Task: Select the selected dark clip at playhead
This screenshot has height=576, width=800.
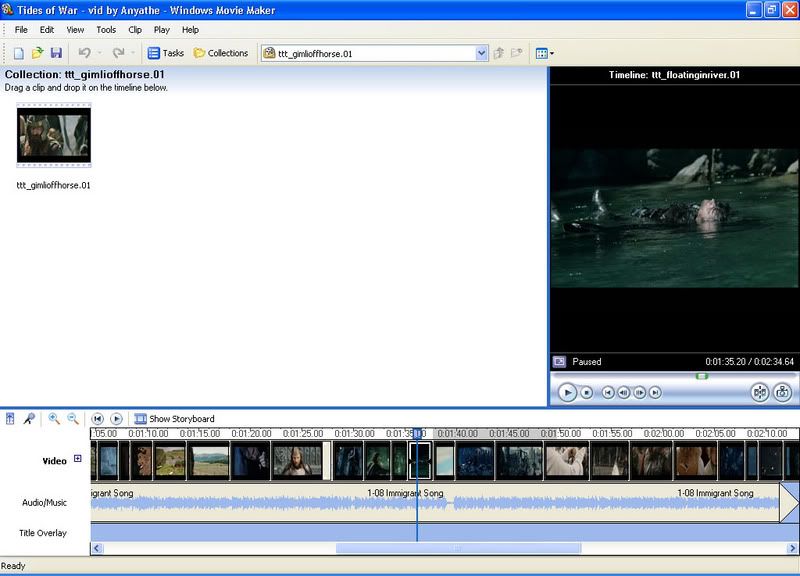Action: [420, 461]
